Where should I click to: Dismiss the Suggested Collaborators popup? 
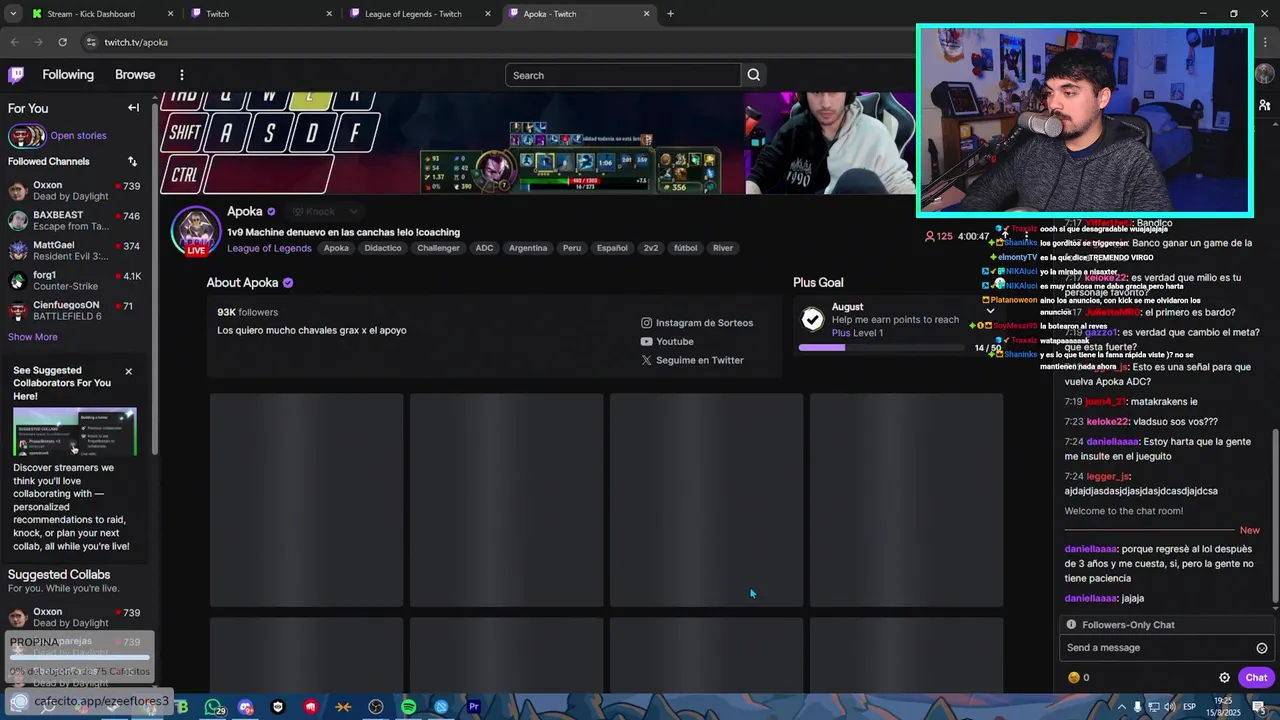click(128, 371)
